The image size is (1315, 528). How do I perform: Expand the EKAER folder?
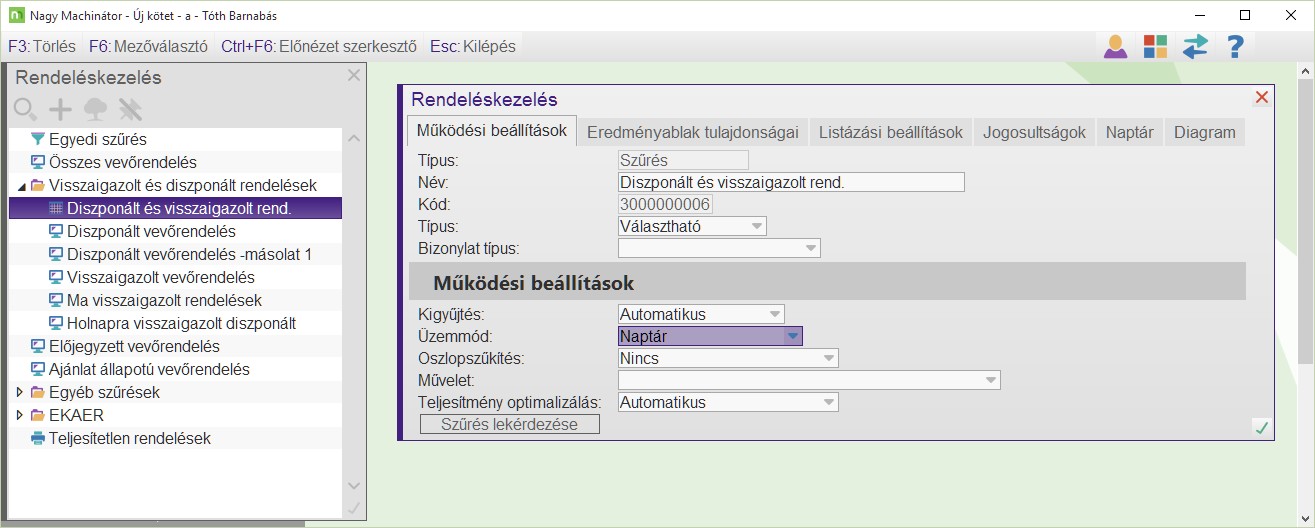(x=22, y=416)
